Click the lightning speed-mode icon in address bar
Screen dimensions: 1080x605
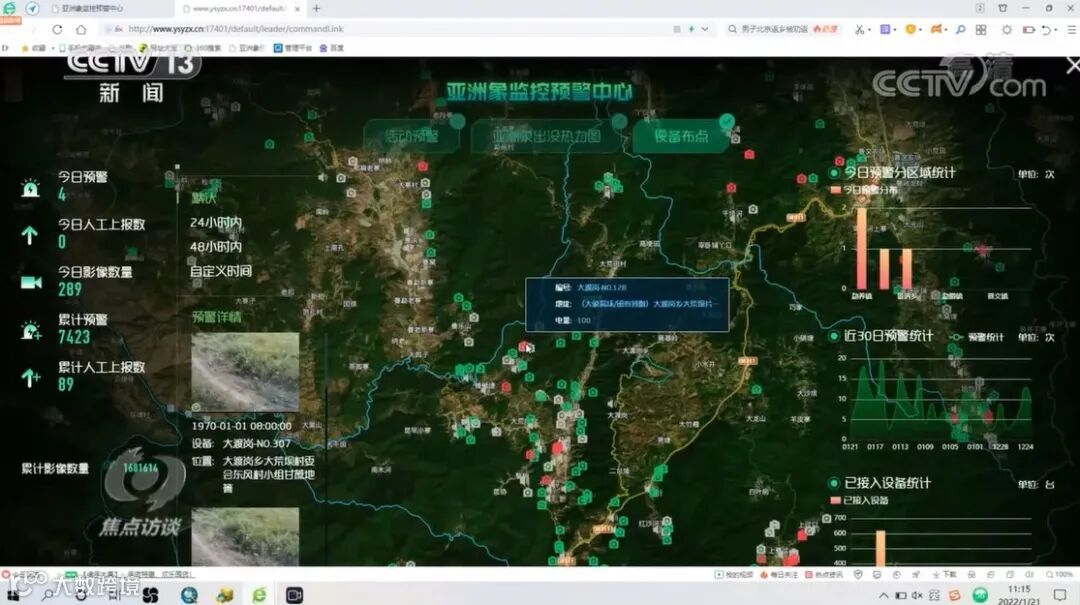click(x=691, y=29)
